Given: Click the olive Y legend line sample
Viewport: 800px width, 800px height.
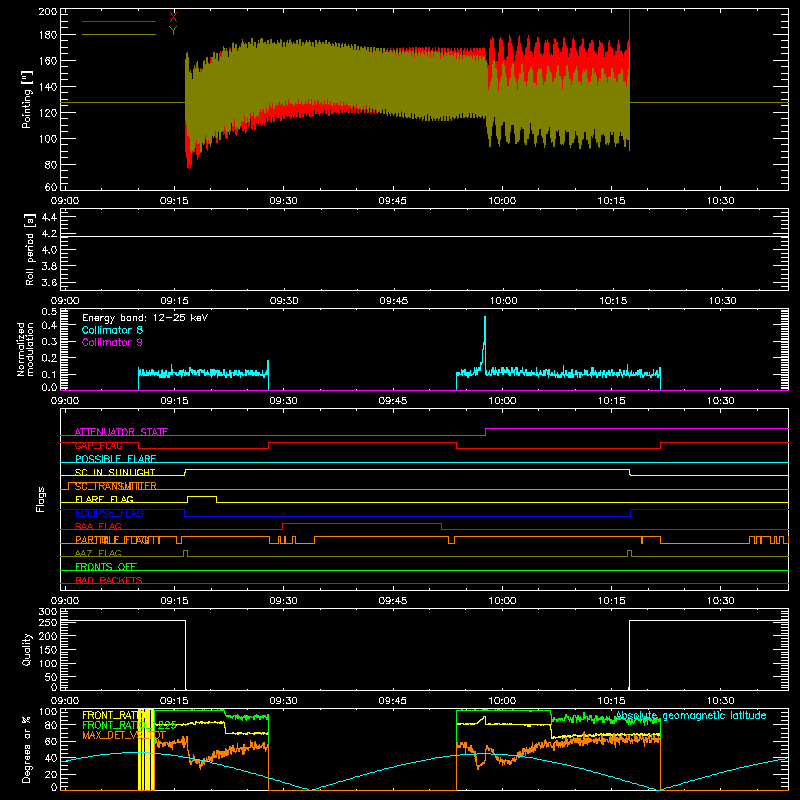Looking at the screenshot, I should pos(119,34).
